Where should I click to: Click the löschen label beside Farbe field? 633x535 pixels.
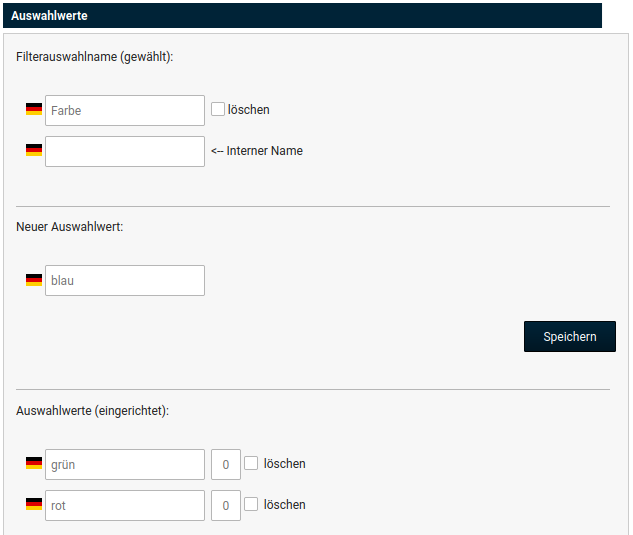[x=249, y=110]
